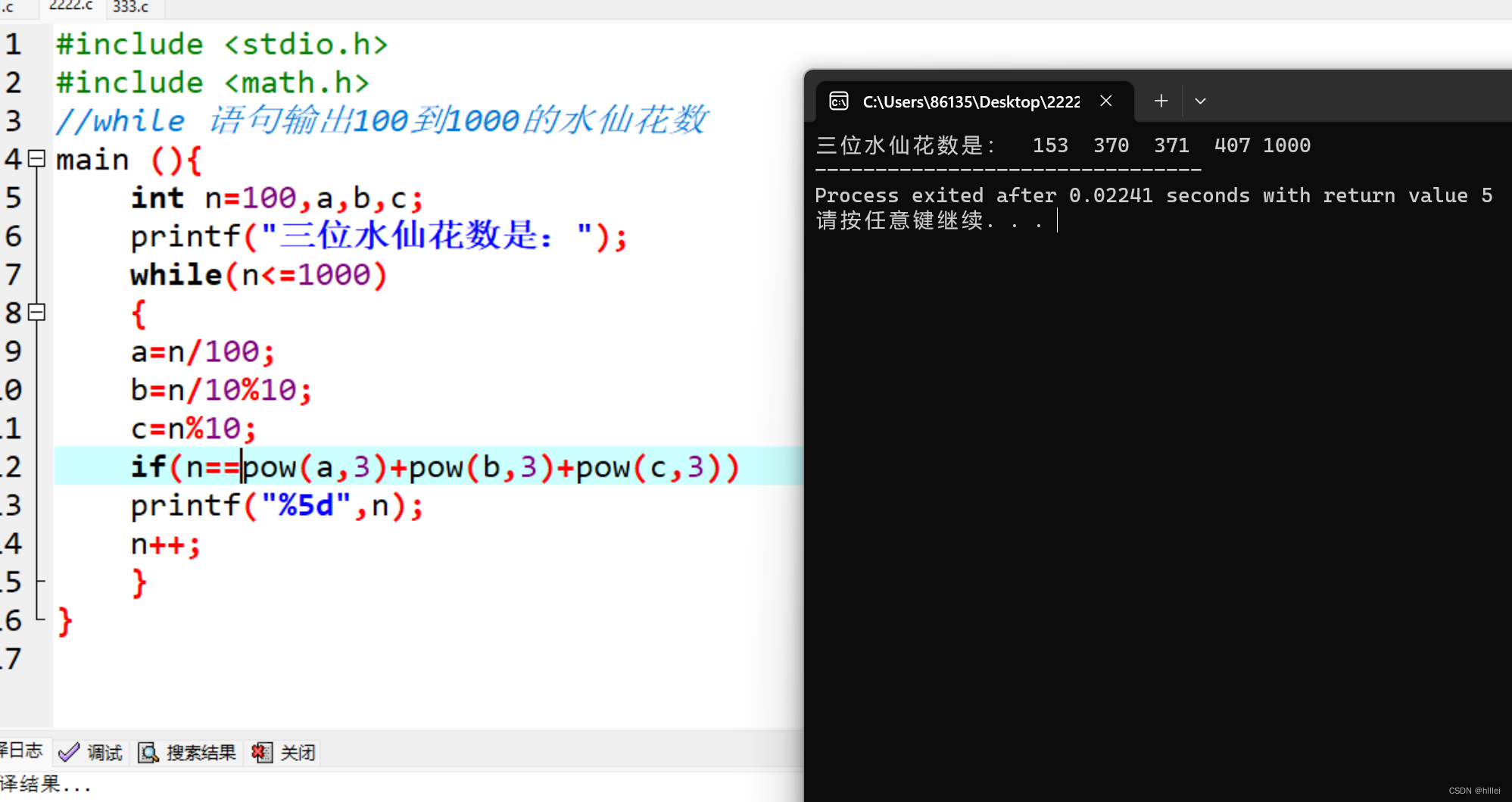The width and height of the screenshot is (1512, 802).
Task: Click the main (){ line
Action: [x=129, y=160]
